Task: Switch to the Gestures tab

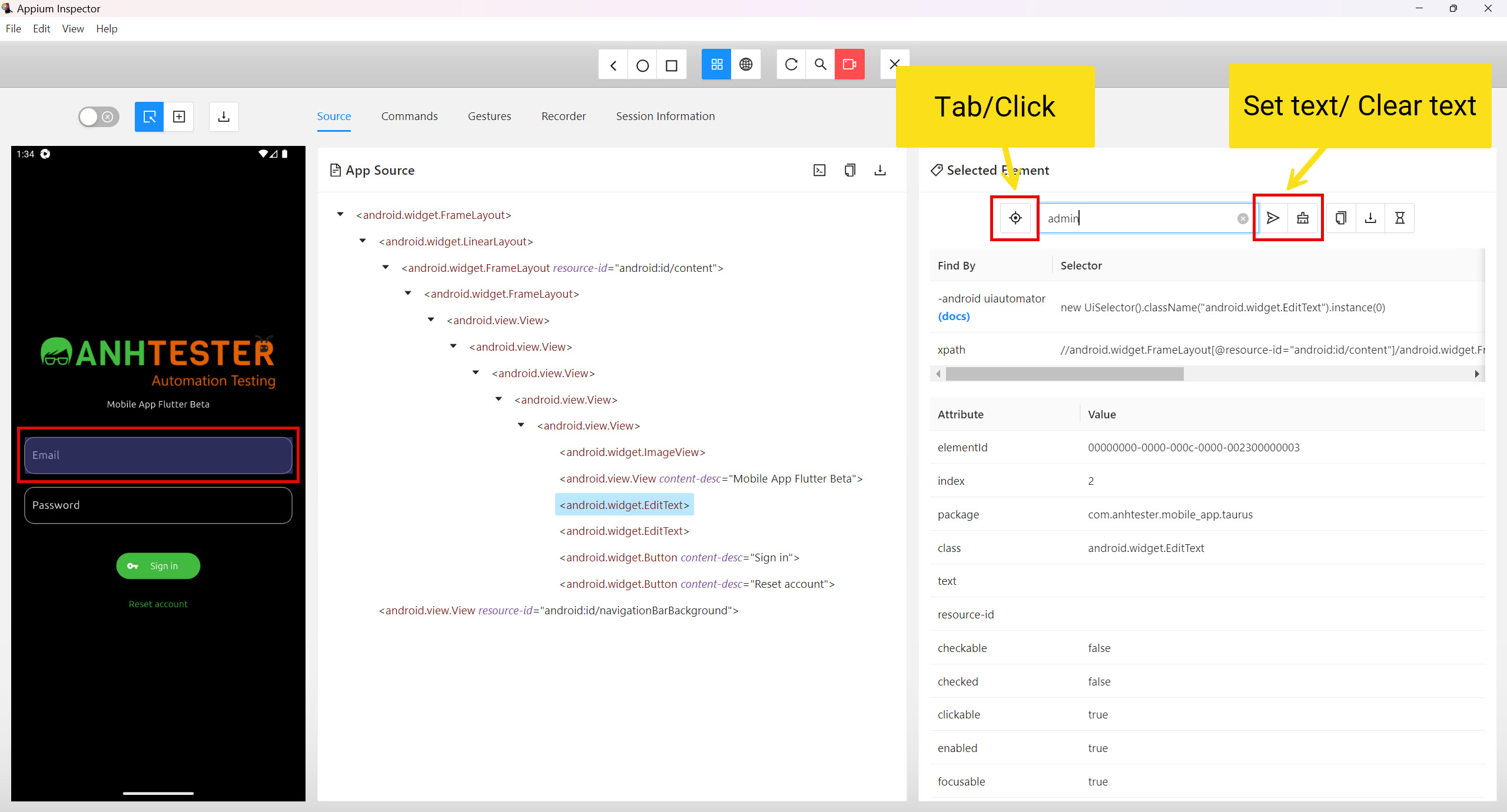Action: click(x=490, y=117)
